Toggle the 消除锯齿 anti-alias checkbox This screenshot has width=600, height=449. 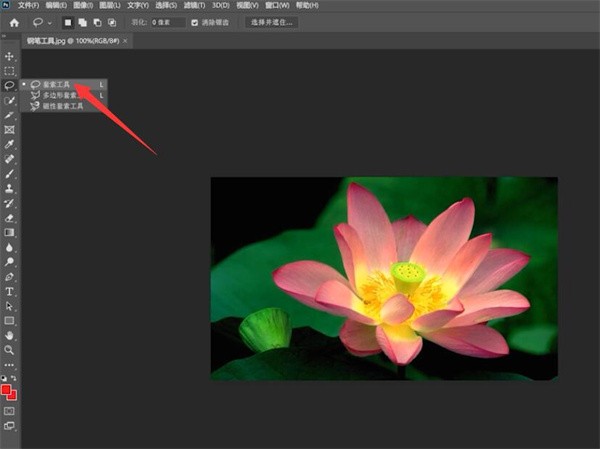tap(195, 23)
